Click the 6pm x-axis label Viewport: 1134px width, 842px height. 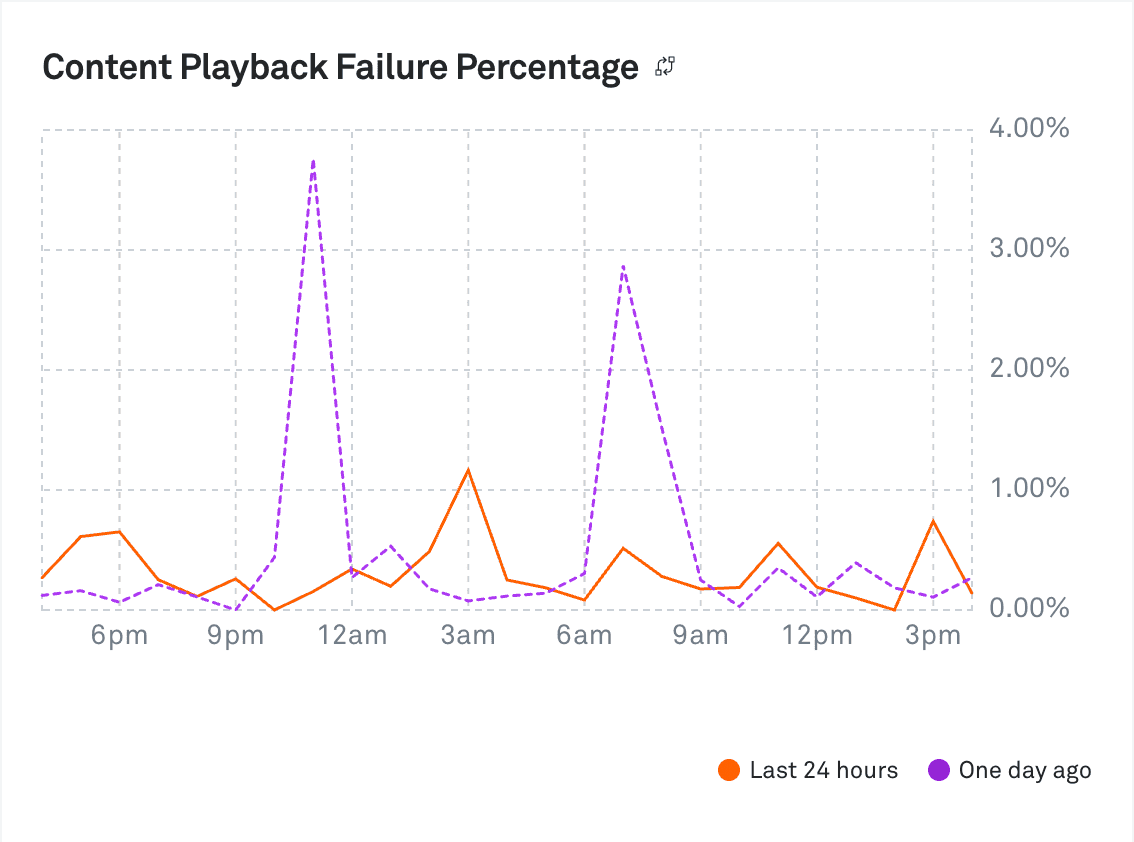[x=119, y=636]
